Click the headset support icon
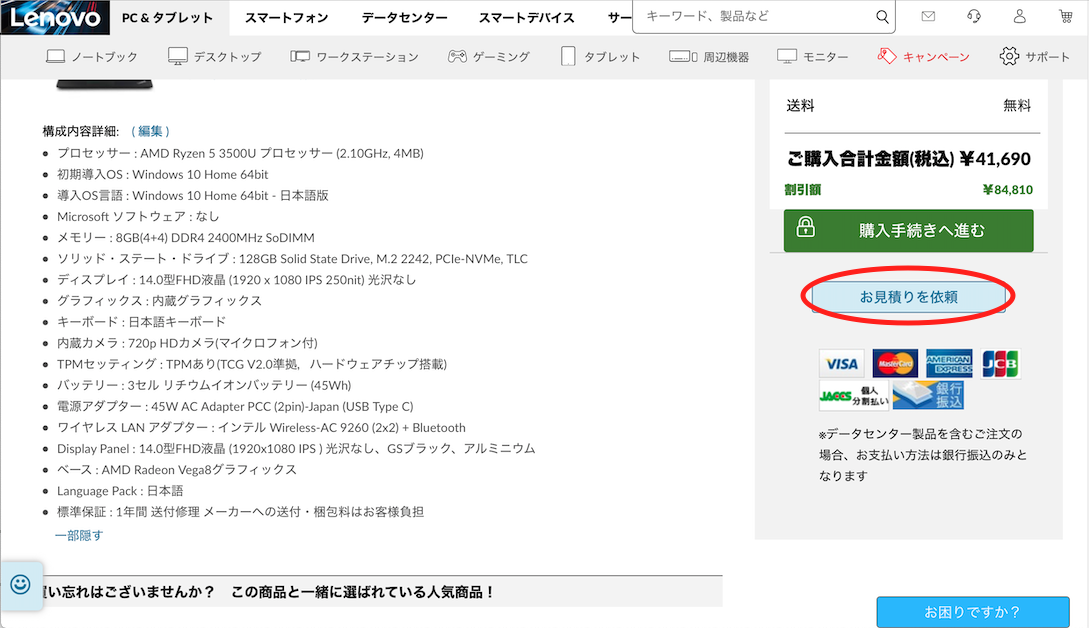Screen dimensions: 1089x628 [972, 17]
